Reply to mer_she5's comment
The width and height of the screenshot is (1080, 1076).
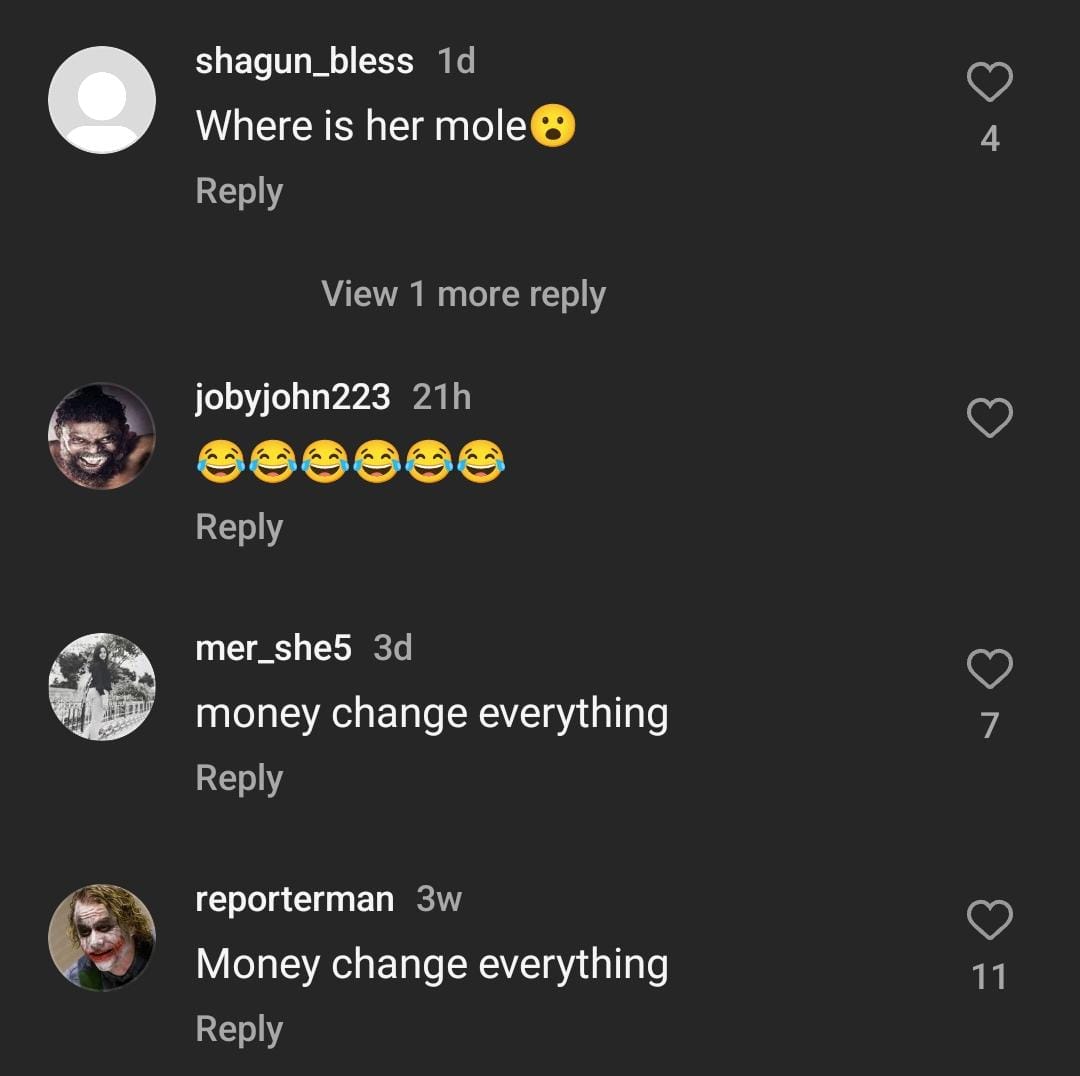(x=239, y=778)
